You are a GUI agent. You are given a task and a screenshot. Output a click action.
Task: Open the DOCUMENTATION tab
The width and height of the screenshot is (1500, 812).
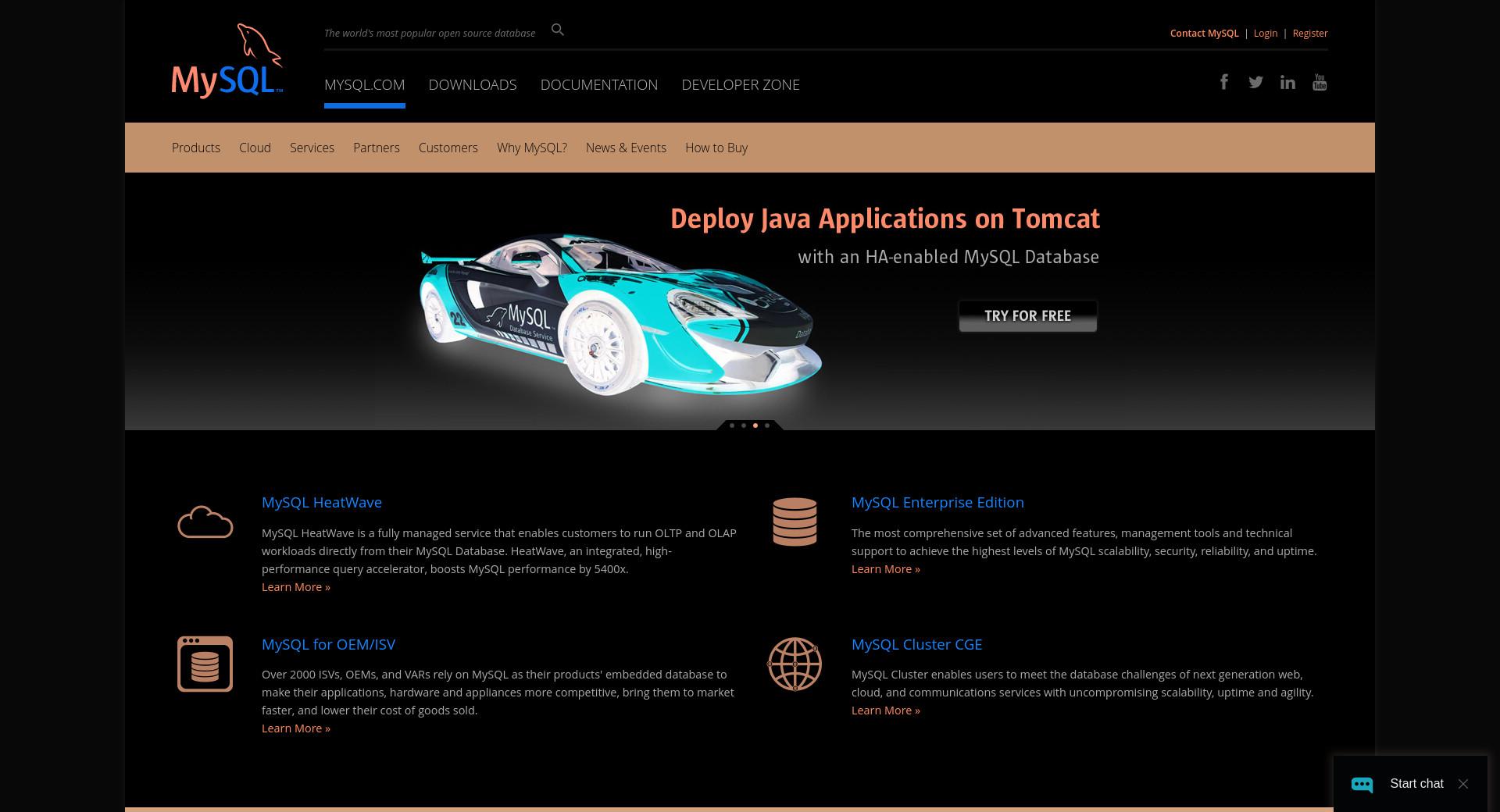tap(599, 84)
